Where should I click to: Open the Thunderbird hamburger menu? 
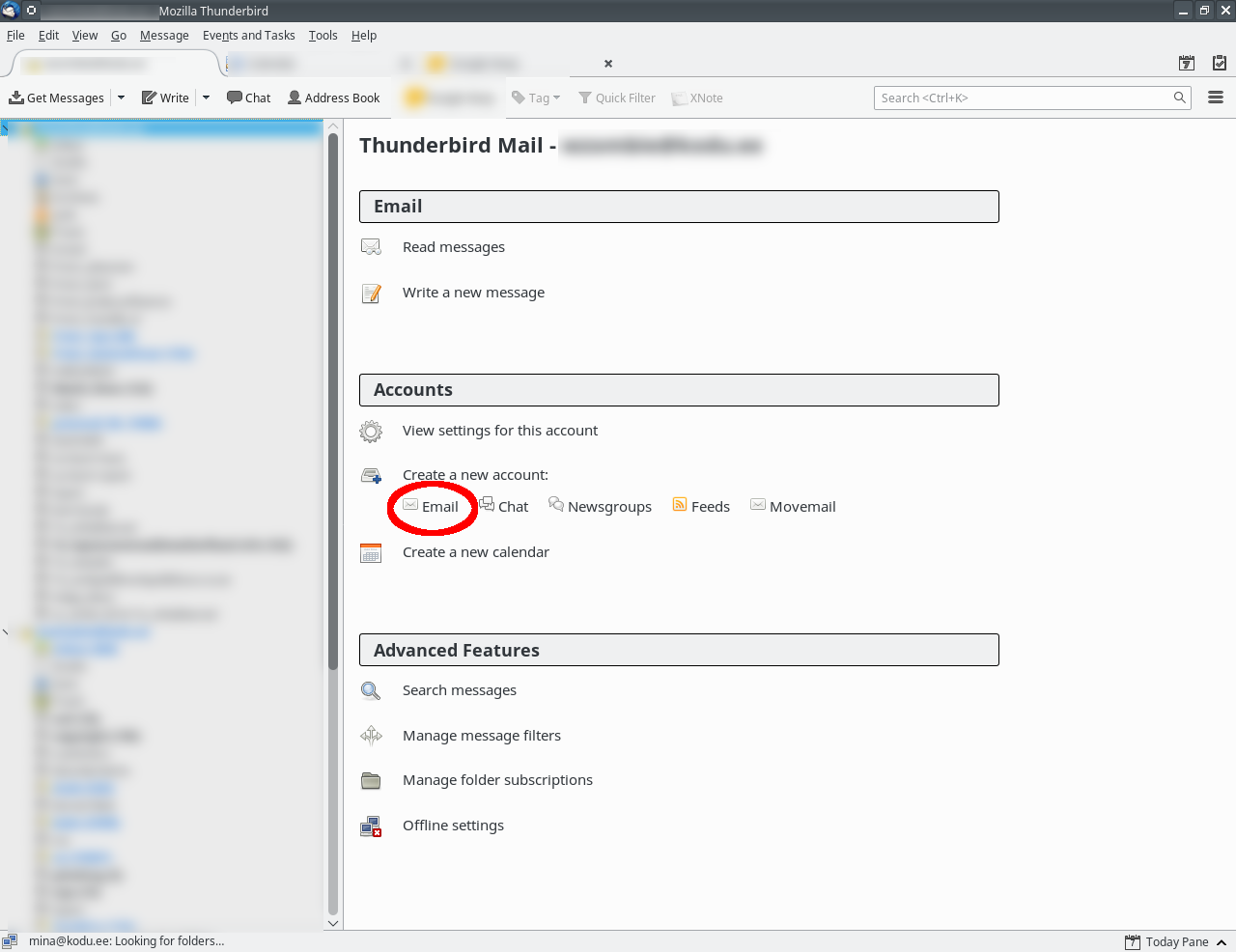[x=1216, y=98]
